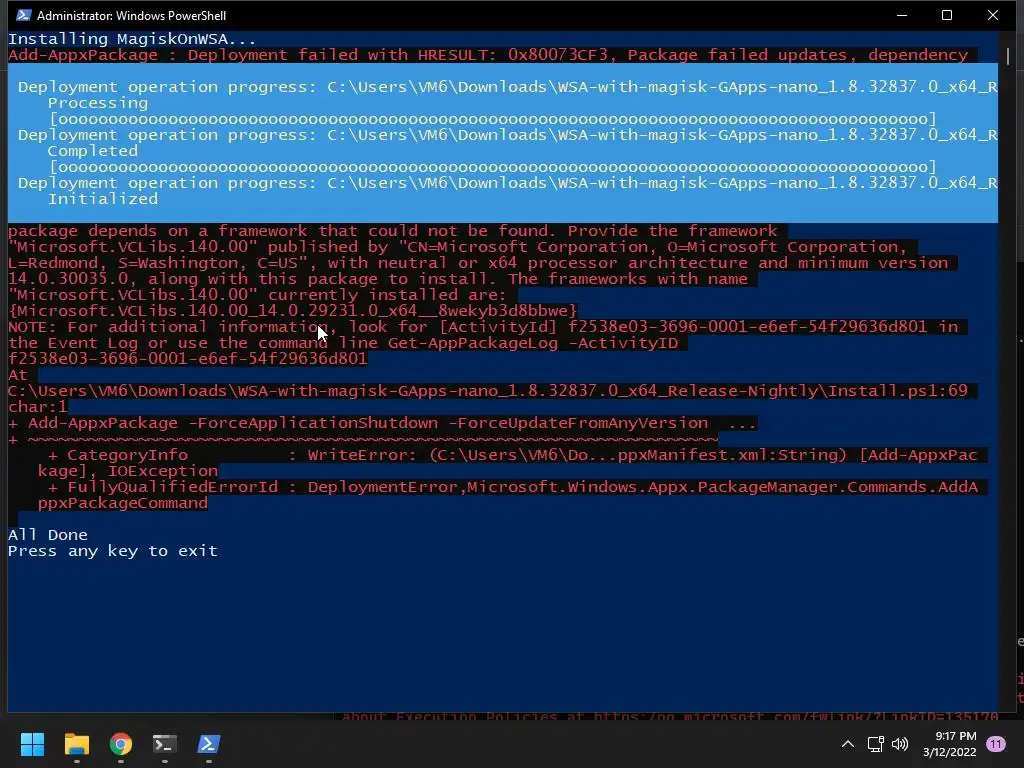The image size is (1024, 768).
Task: Click the 'Add-AppxPackage -ForceApplicationShutdown' command line
Action: point(382,423)
